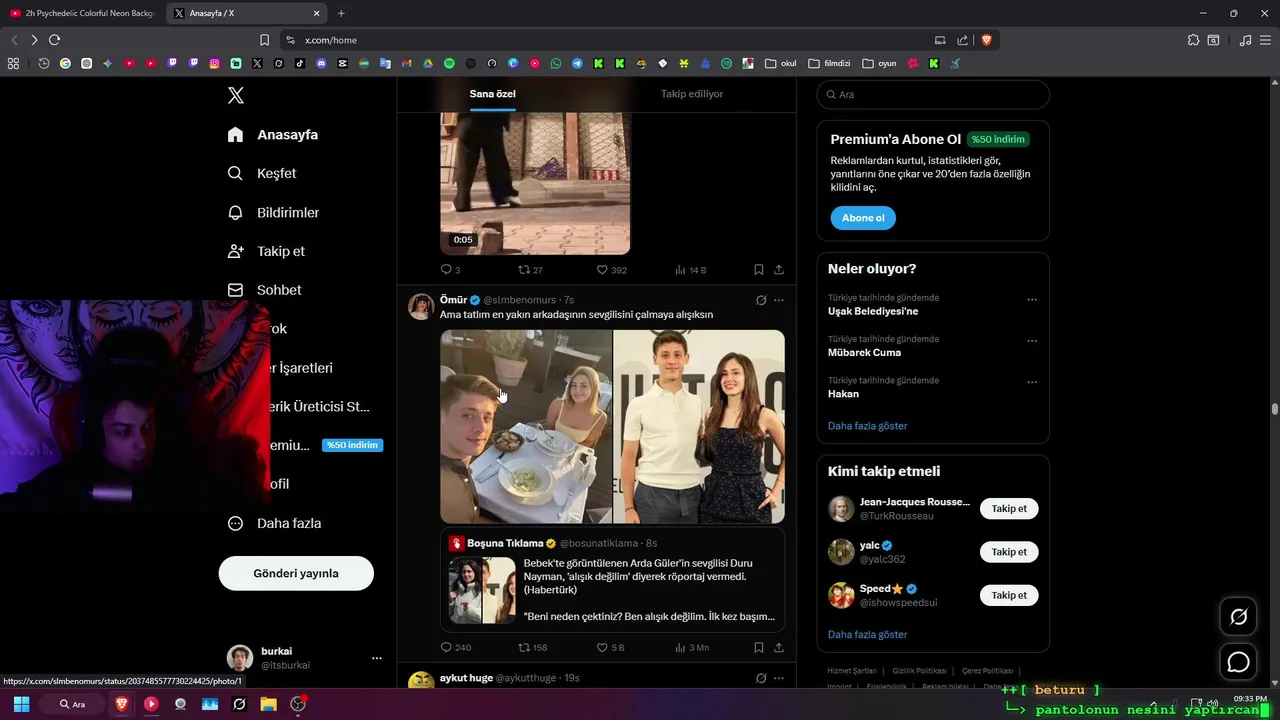Follow Jean-Jacques Rousseau with Takip et
This screenshot has width=1280, height=720.
coord(1009,509)
